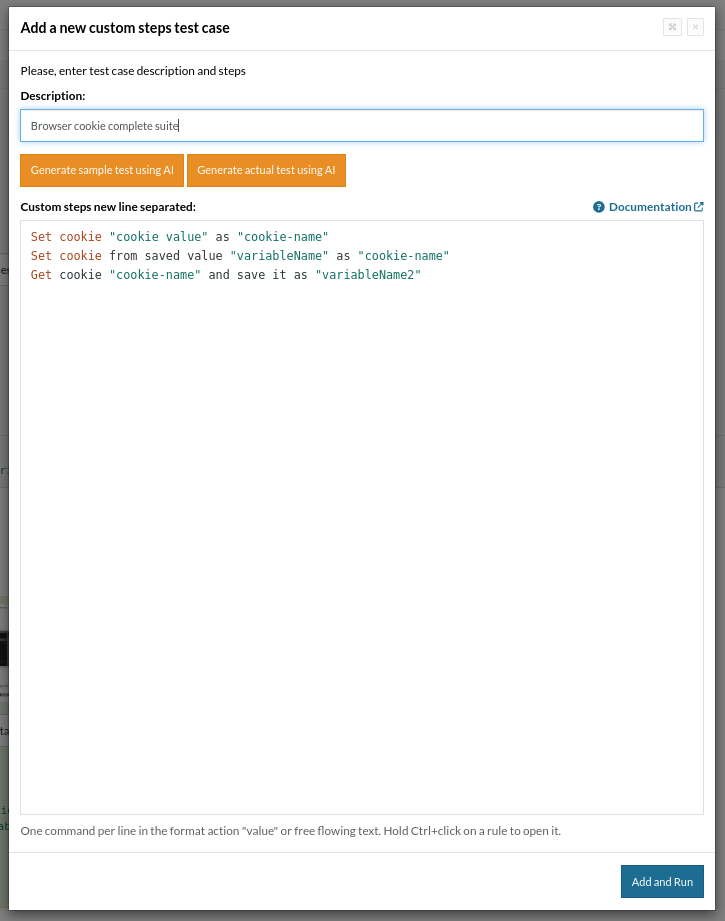The image size is (725, 921).
Task: Click the "cookie value" string in line one
Action: tap(158, 237)
